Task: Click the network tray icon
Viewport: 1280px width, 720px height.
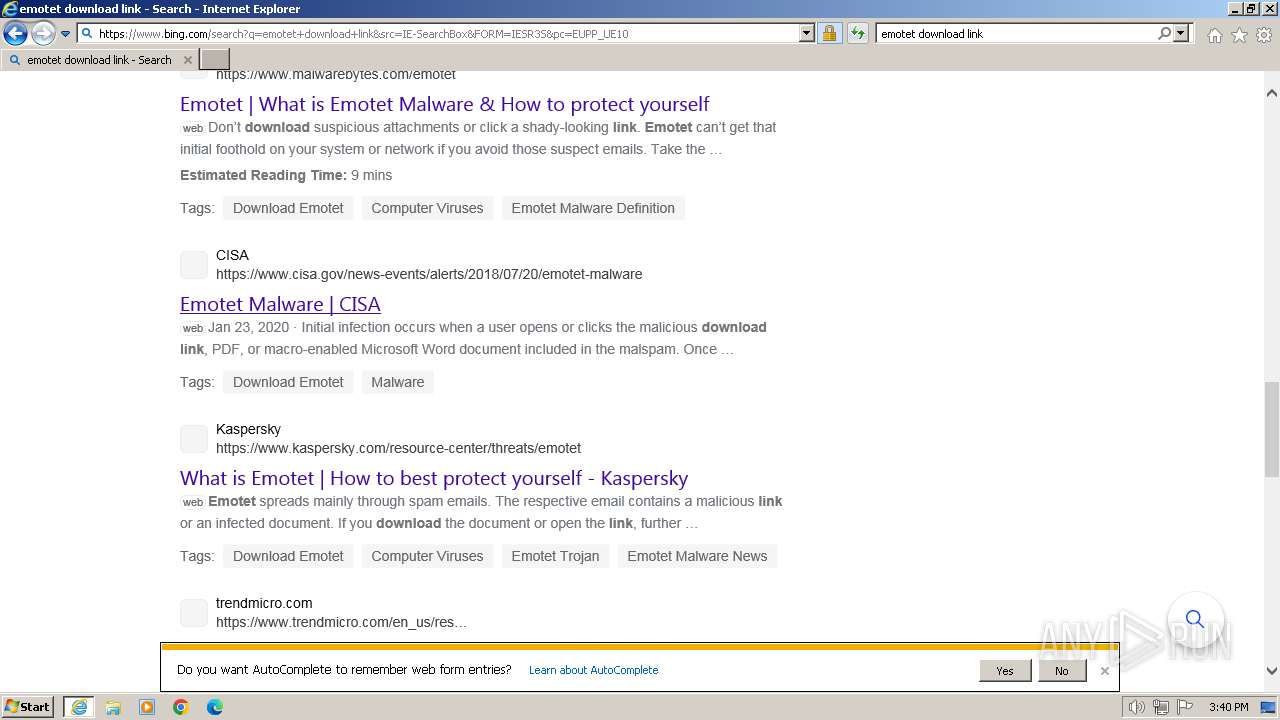Action: (1161, 707)
